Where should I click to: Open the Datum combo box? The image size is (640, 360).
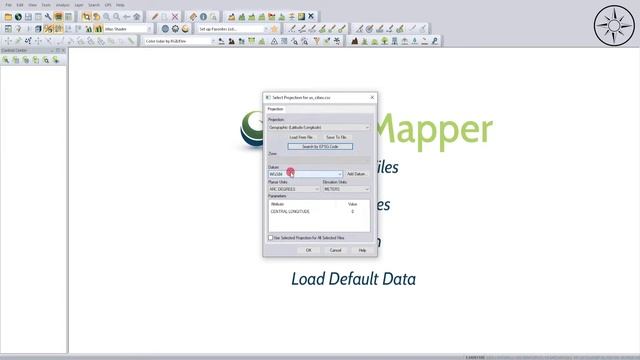click(305, 174)
